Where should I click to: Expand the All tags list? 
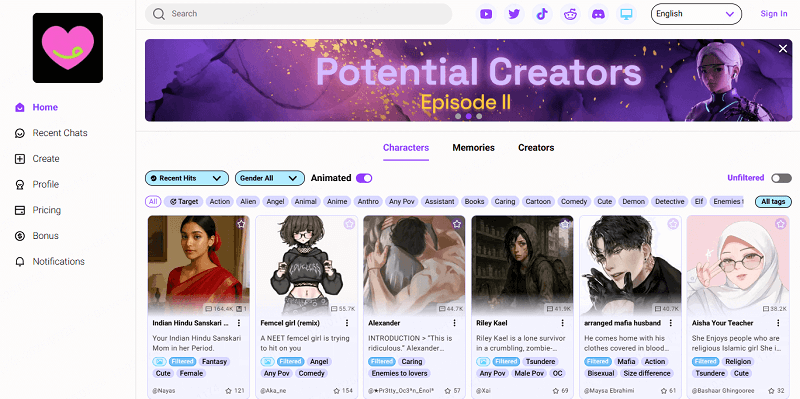click(773, 202)
